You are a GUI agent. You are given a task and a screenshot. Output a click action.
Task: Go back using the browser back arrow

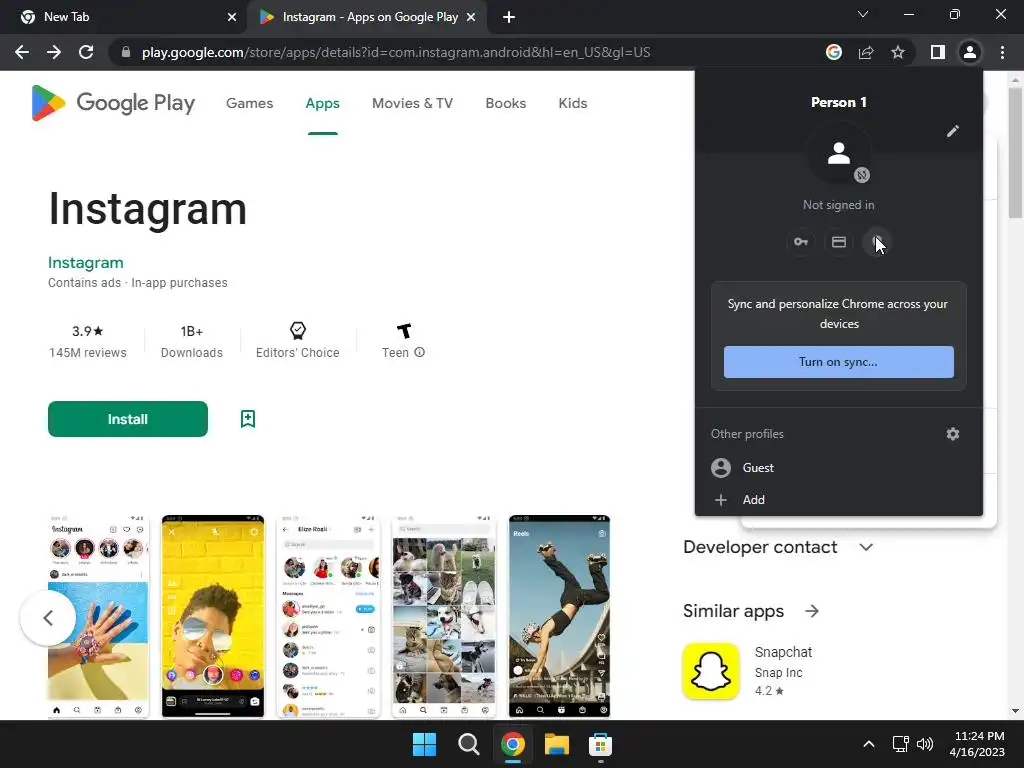pyautogui.click(x=22, y=52)
